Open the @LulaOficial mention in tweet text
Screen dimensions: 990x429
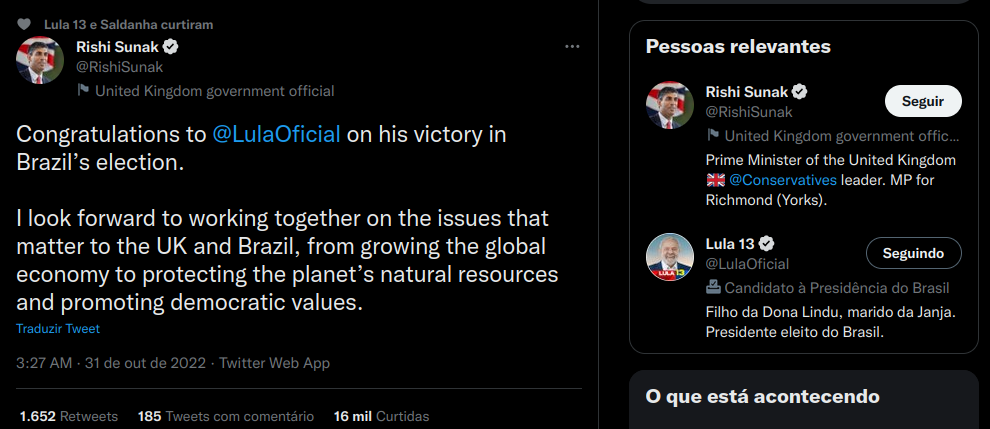277,134
